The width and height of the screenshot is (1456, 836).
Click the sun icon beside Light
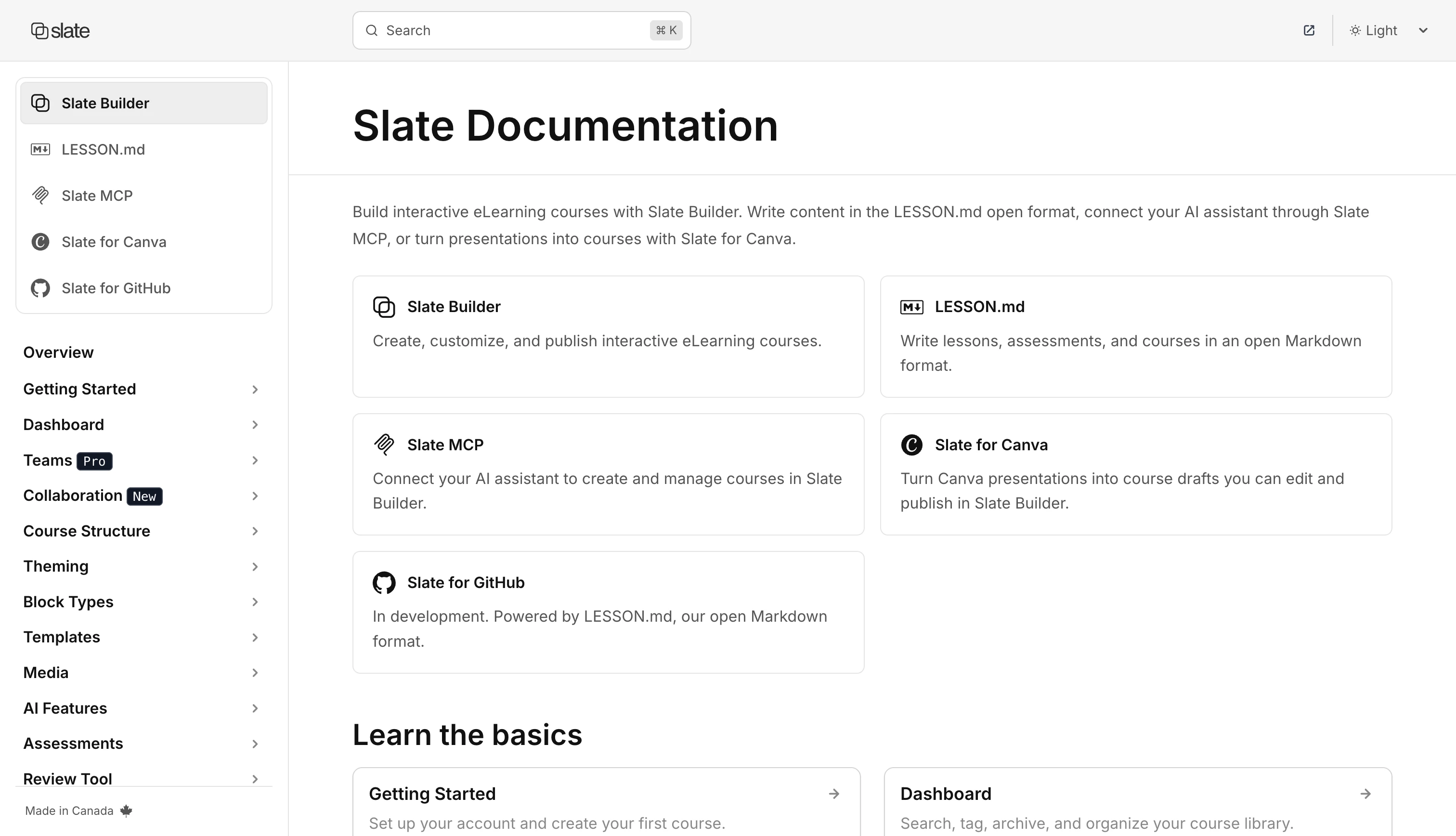(1355, 30)
